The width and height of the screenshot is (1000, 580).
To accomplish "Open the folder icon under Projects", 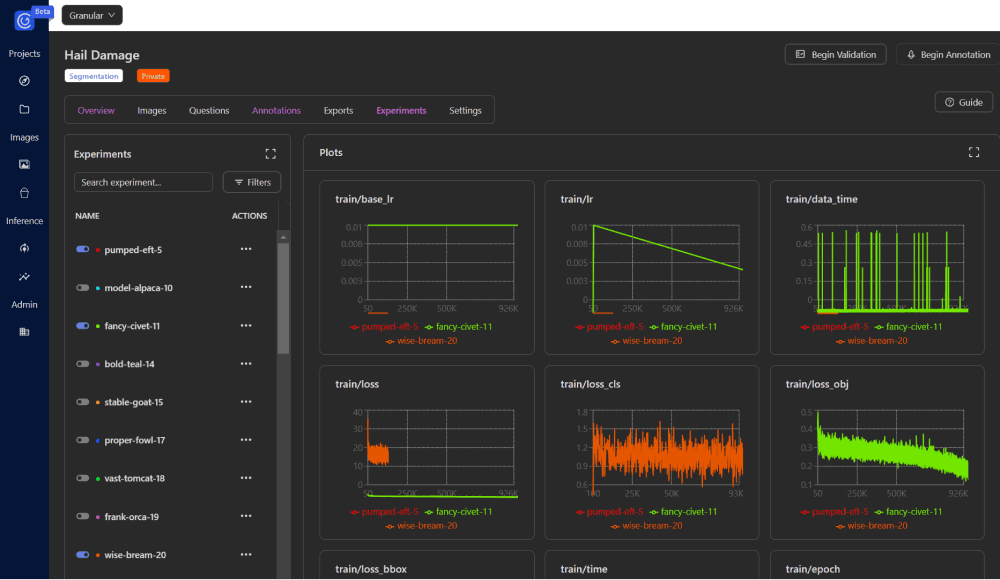I will pyautogui.click(x=24, y=109).
